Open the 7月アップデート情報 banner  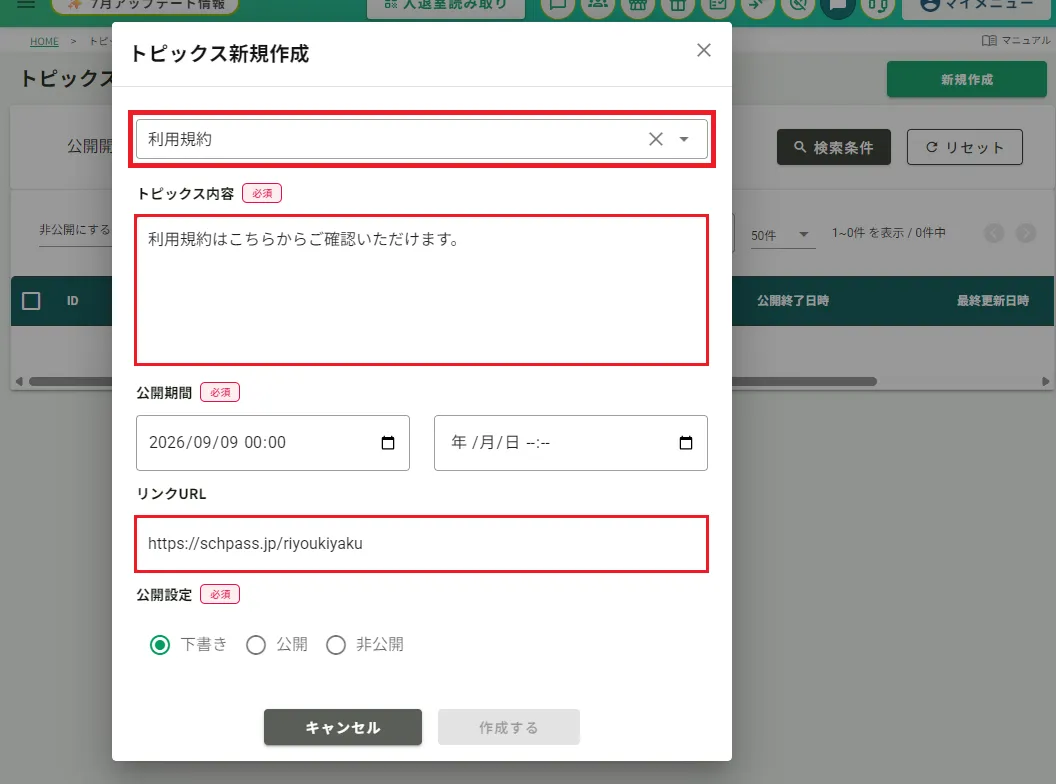(x=145, y=5)
